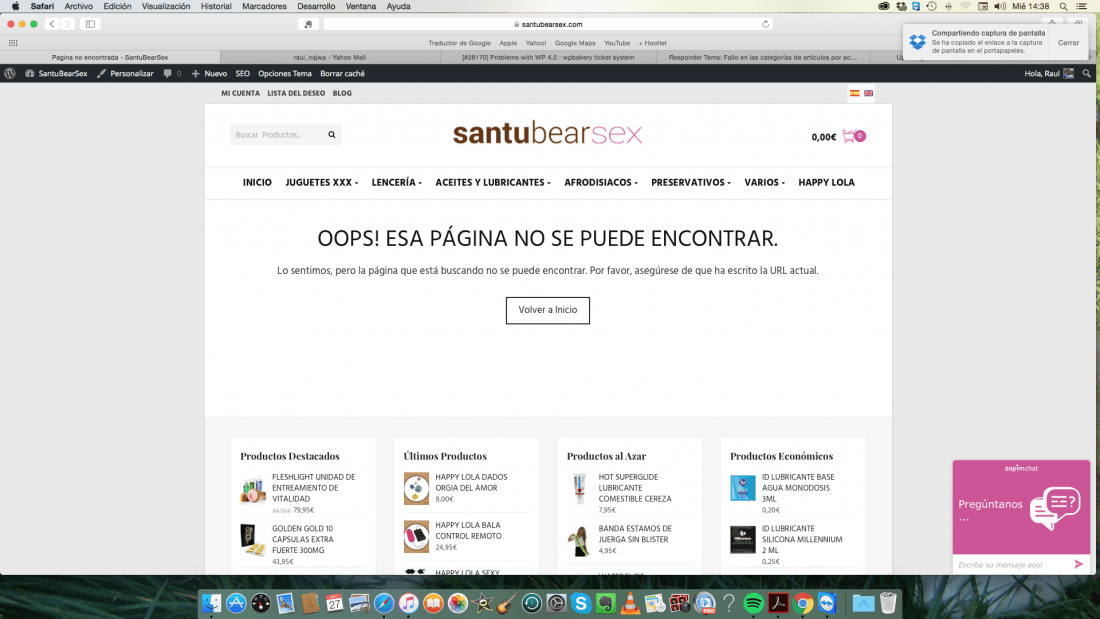Click the Volver a Inicio button
This screenshot has height=619, width=1100.
click(x=548, y=310)
